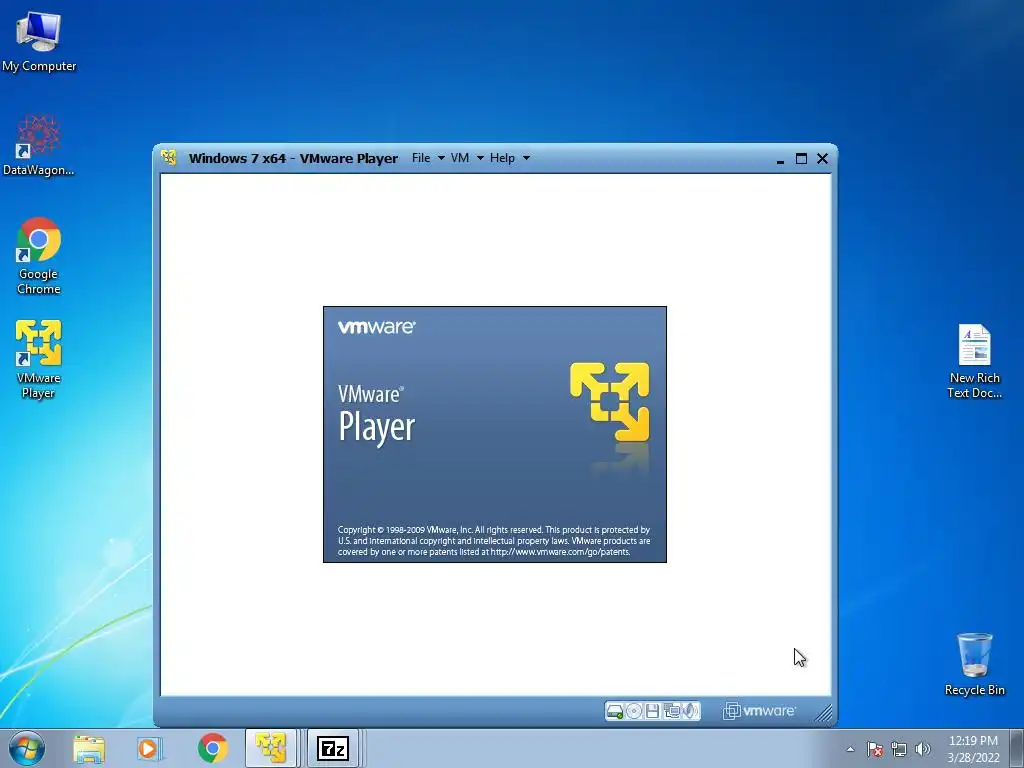The image size is (1024, 768).
Task: Click the VMware Player title bar icon
Action: [169, 157]
